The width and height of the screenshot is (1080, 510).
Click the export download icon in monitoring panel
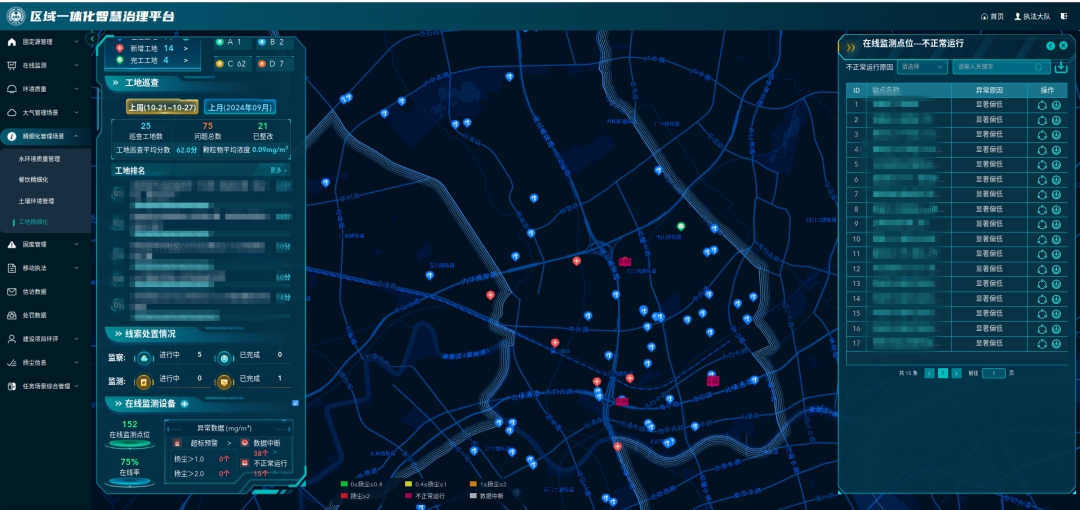pyautogui.click(x=1061, y=67)
